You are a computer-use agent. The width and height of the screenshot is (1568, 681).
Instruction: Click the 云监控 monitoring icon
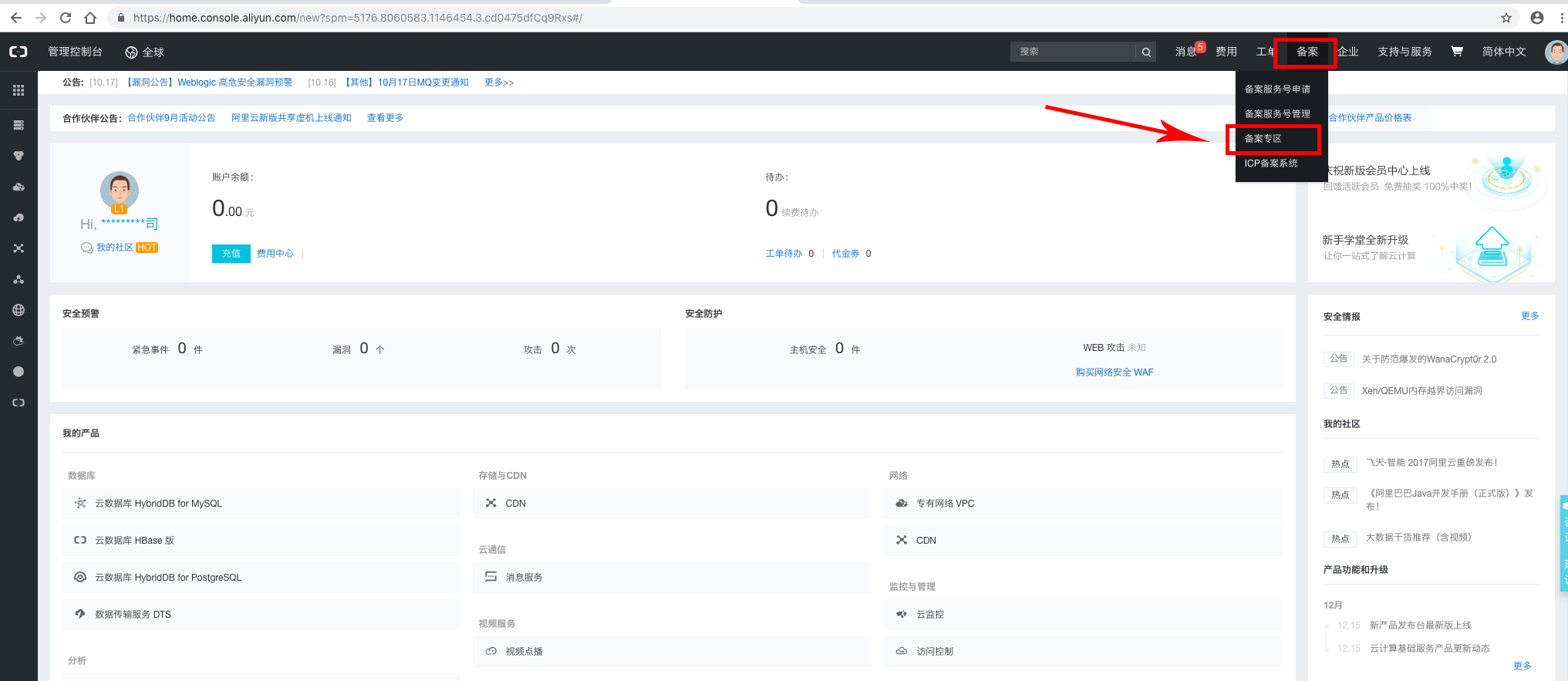coord(902,614)
